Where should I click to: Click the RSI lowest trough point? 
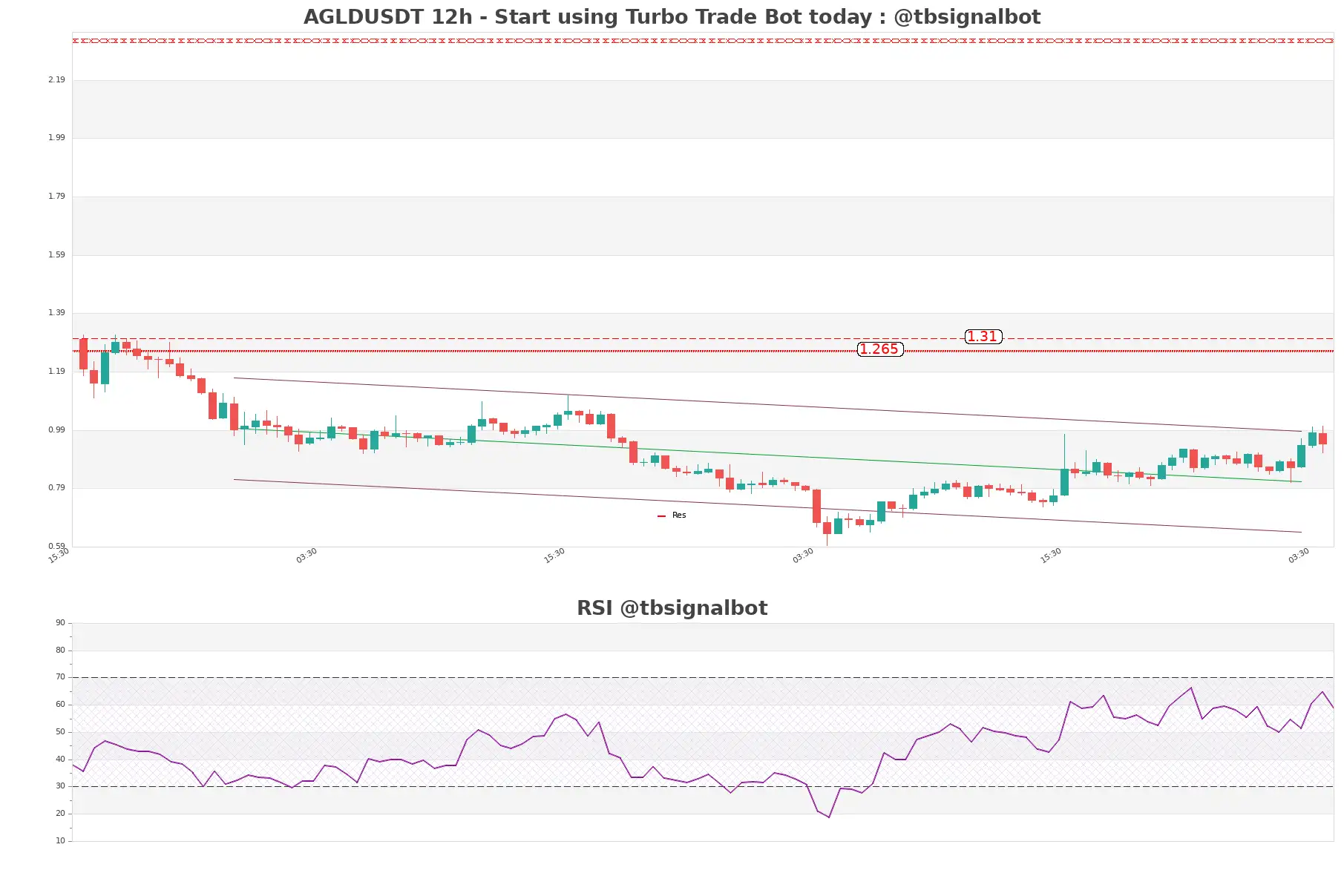click(829, 817)
